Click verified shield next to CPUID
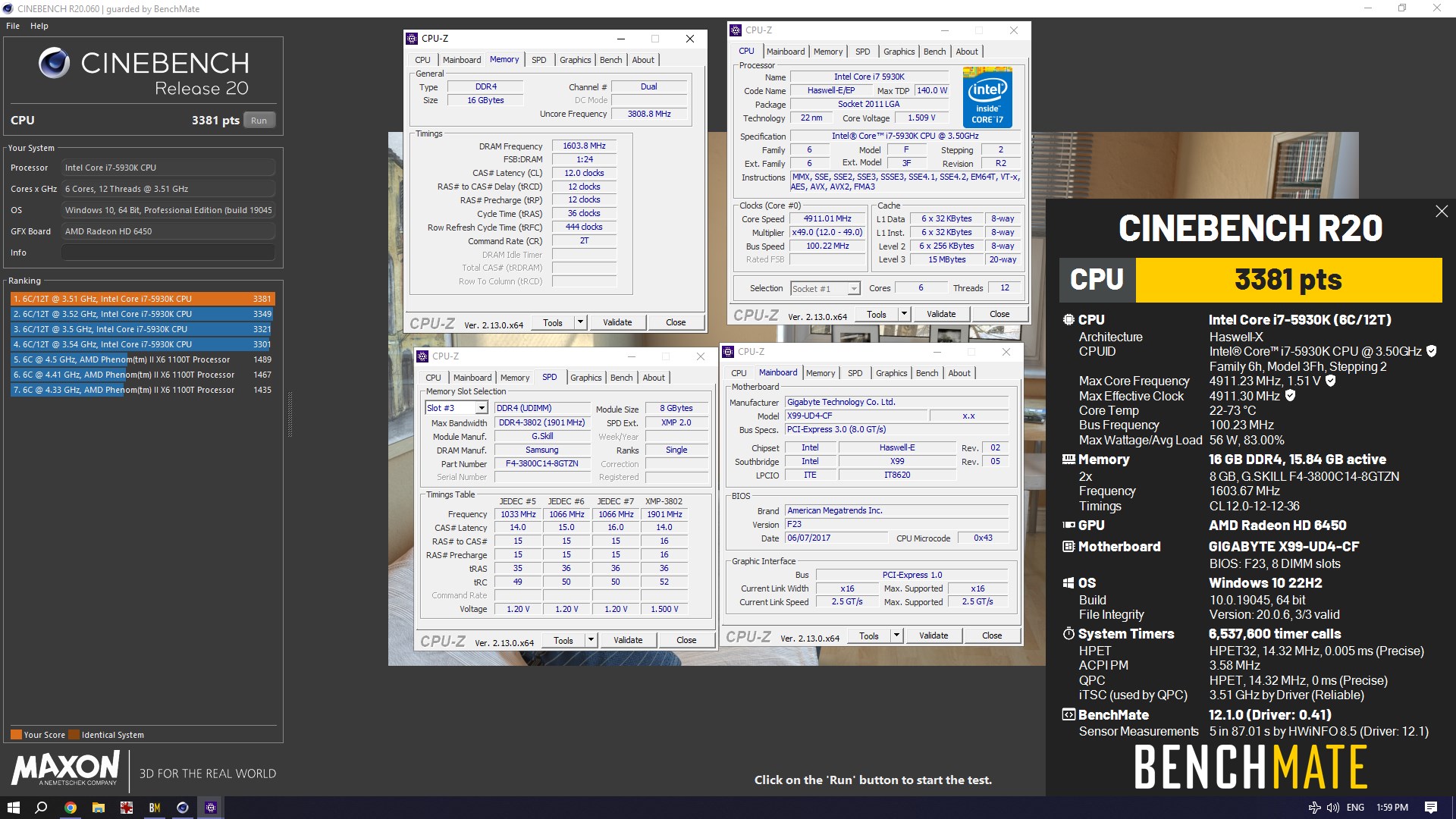This screenshot has height=819, width=1456. coord(1432,351)
